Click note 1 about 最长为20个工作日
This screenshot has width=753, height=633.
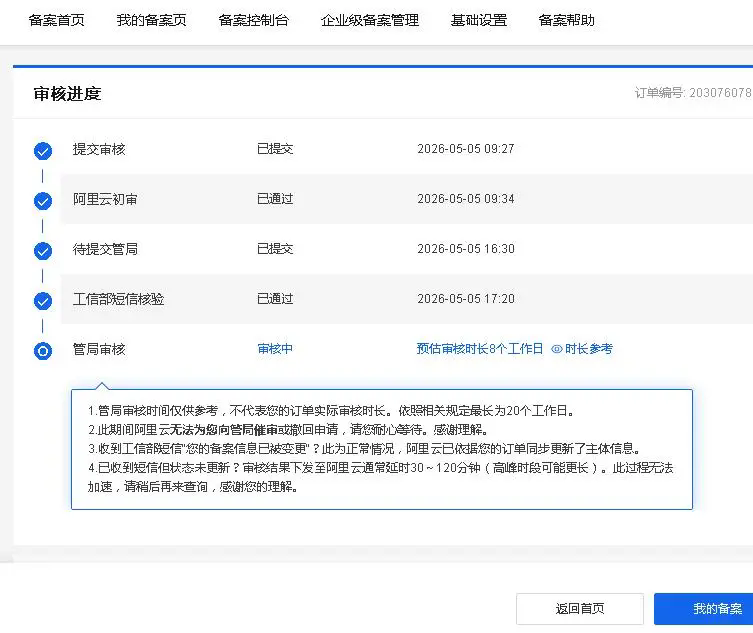click(x=331, y=411)
